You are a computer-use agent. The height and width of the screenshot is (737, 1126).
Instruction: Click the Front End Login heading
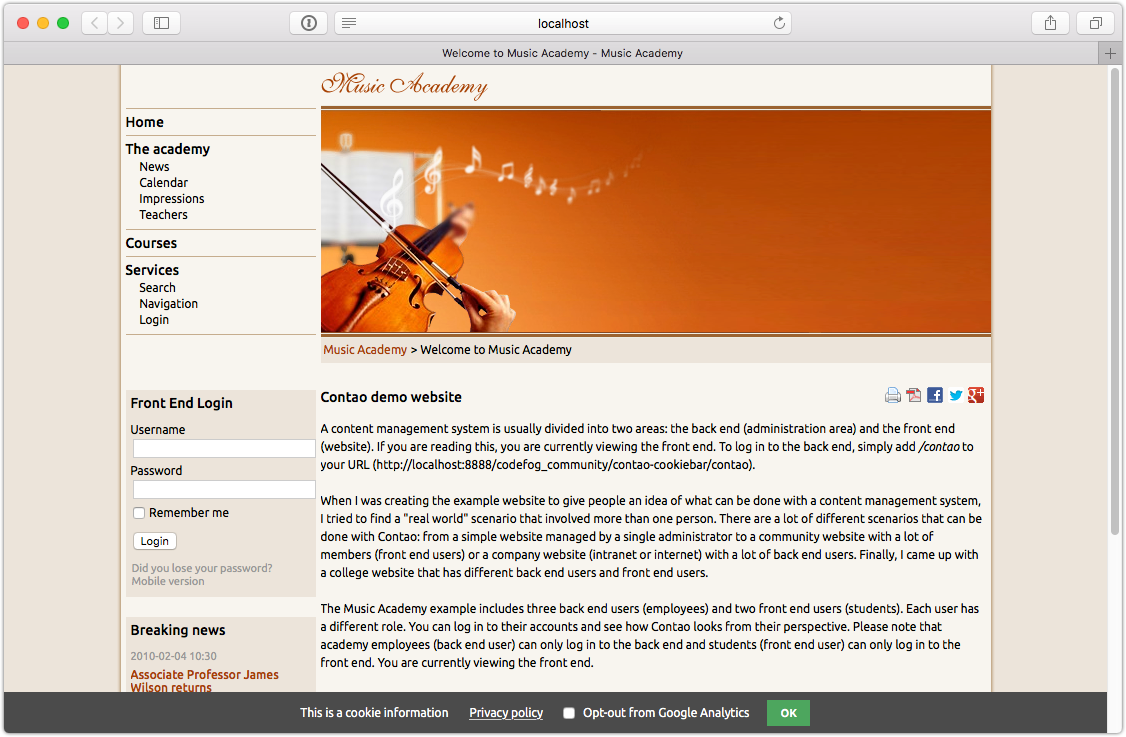[182, 403]
